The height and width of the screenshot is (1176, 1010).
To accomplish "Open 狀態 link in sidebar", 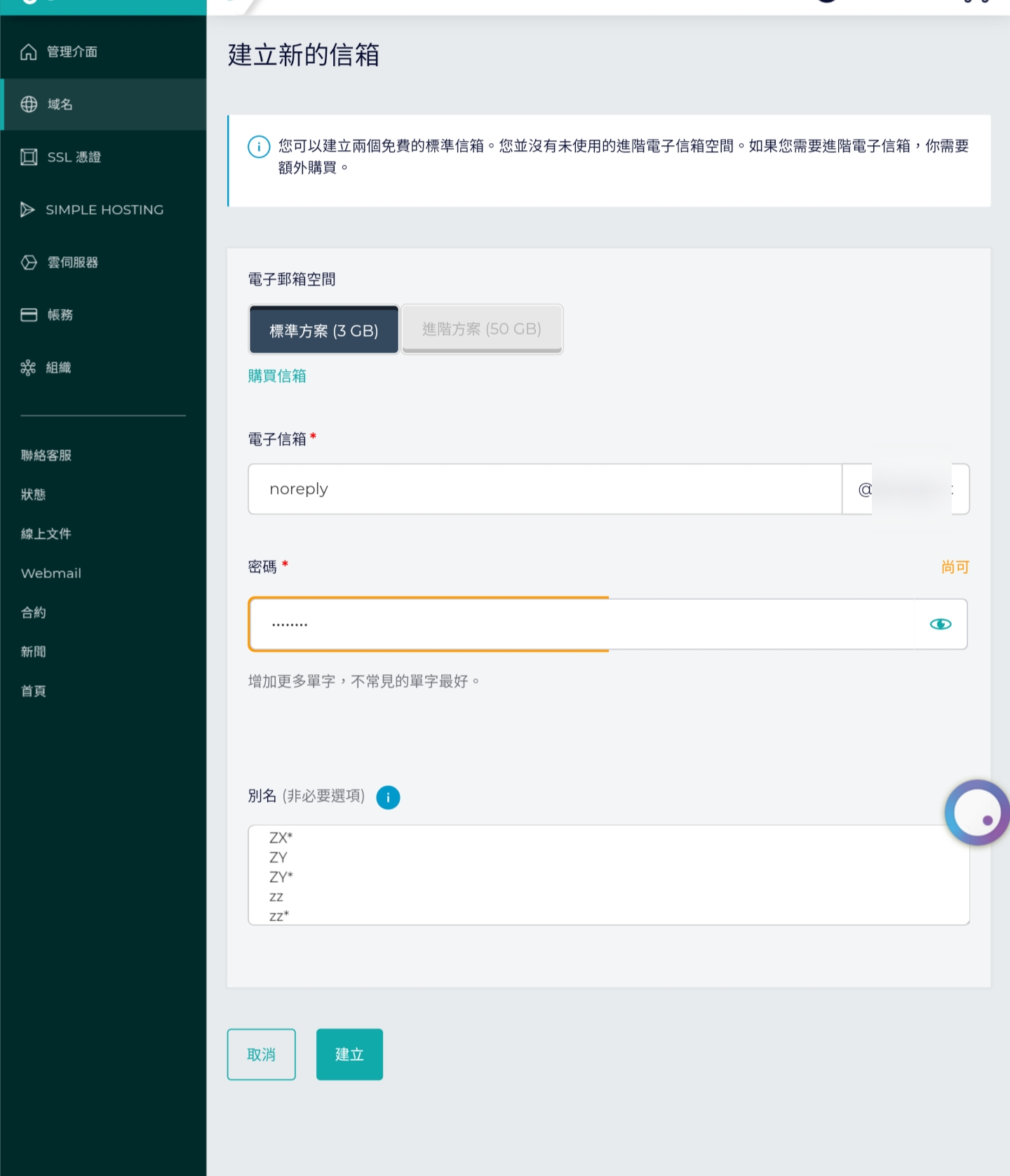I will pos(33,495).
